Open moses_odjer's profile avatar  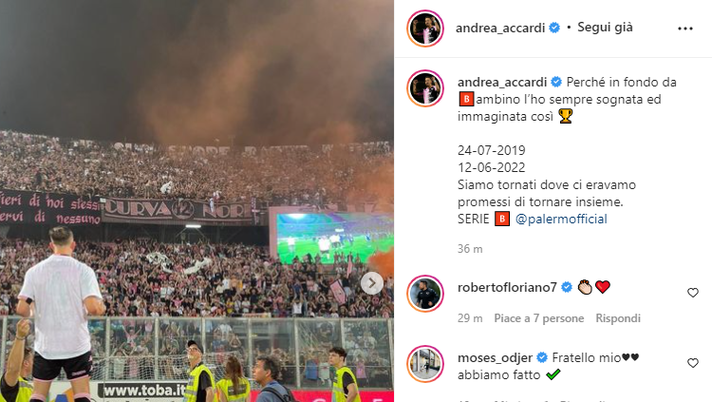tap(425, 364)
